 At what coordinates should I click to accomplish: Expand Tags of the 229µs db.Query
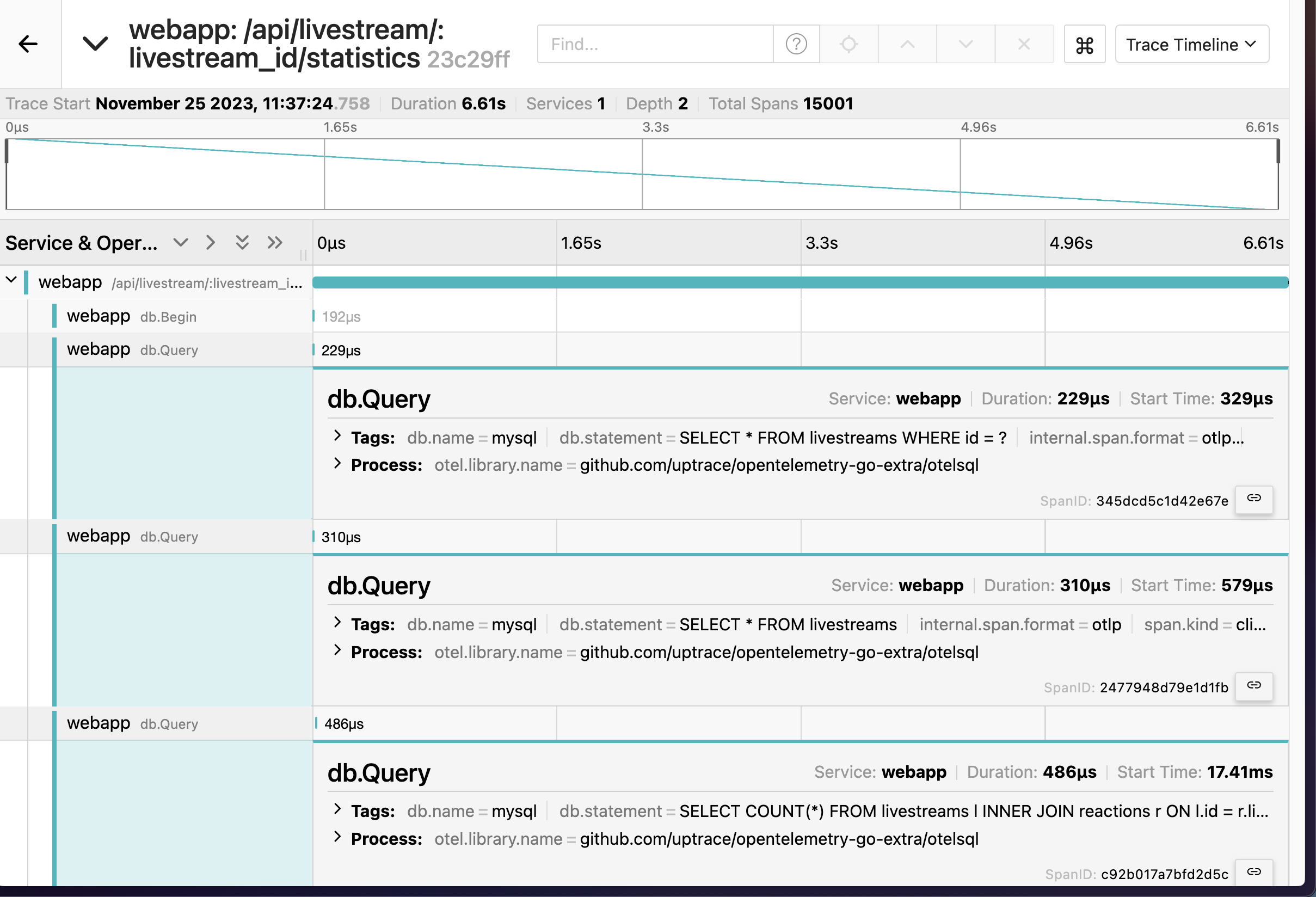(x=337, y=436)
